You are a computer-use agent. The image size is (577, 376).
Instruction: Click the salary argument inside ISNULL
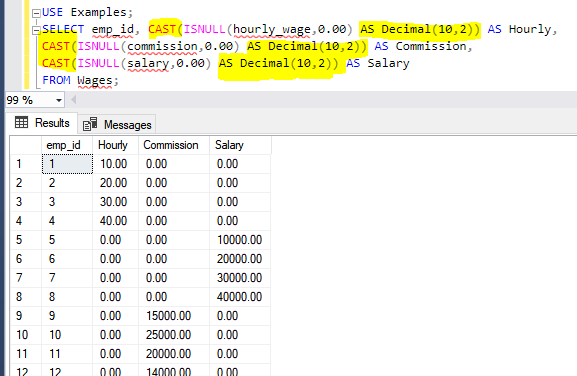click(148, 64)
